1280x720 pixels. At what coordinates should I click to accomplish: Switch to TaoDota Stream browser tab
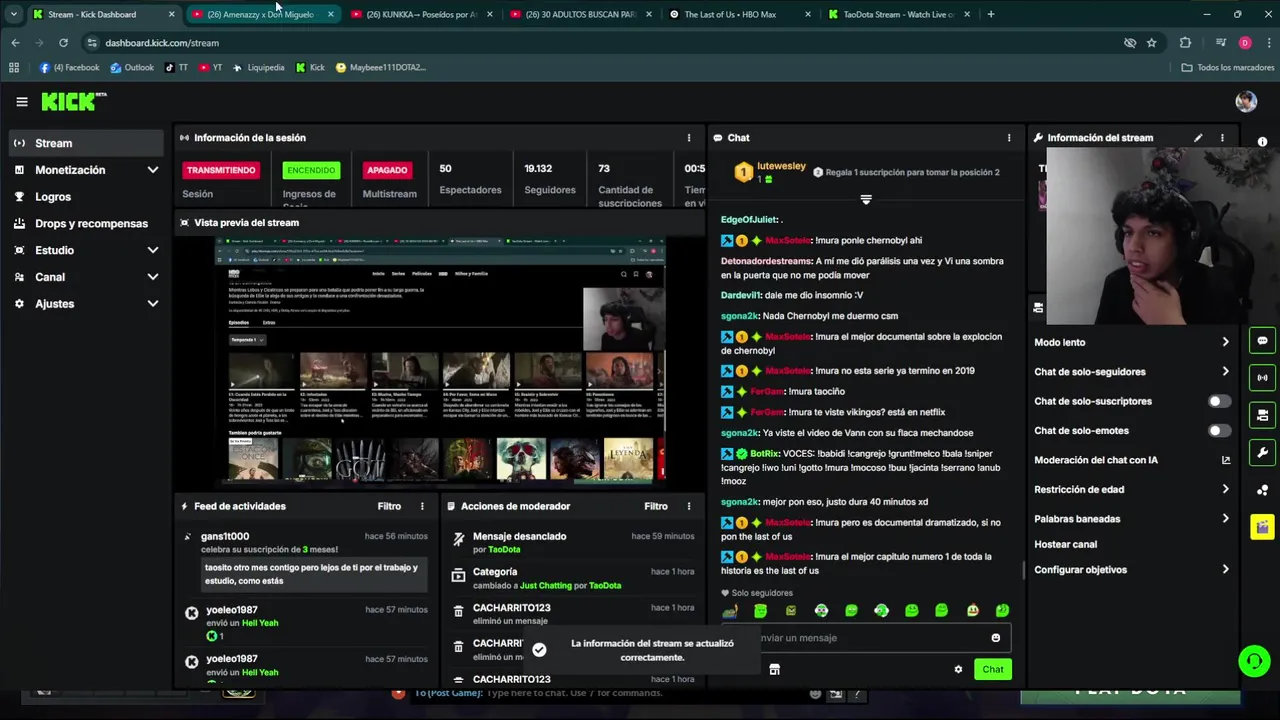click(x=897, y=14)
